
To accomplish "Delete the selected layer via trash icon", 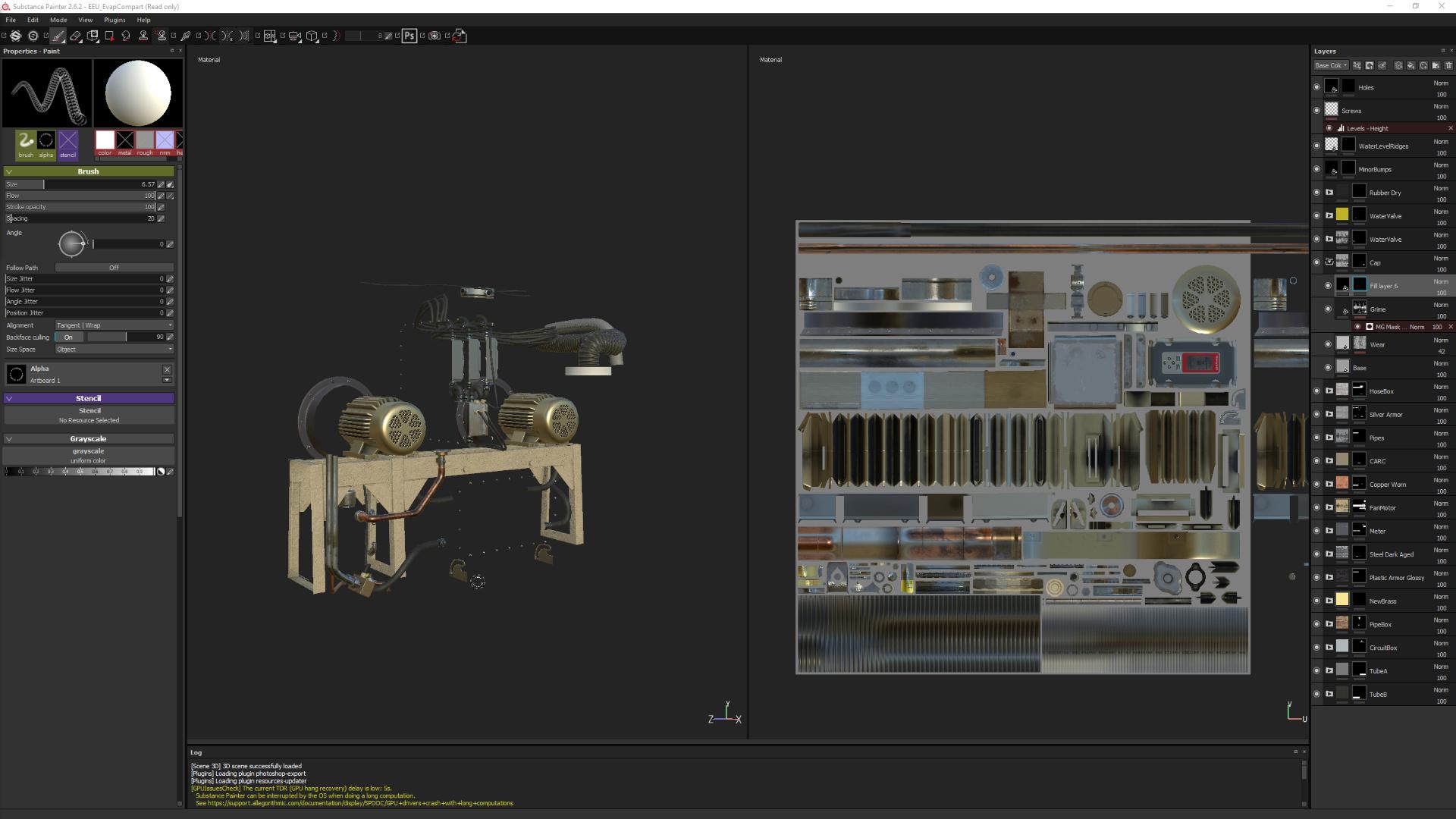I will pos(1449,65).
